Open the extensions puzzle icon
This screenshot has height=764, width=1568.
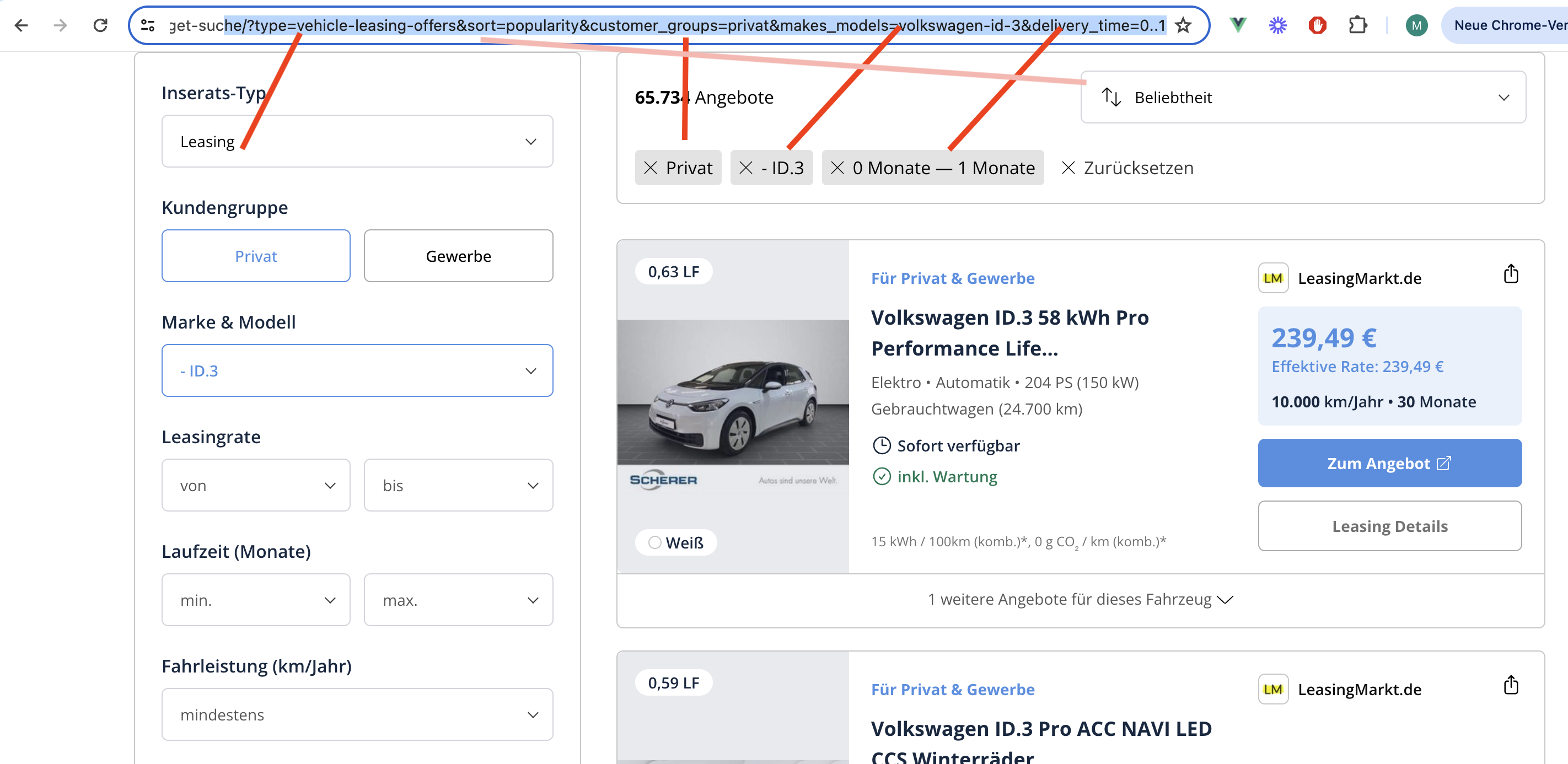(x=1357, y=25)
